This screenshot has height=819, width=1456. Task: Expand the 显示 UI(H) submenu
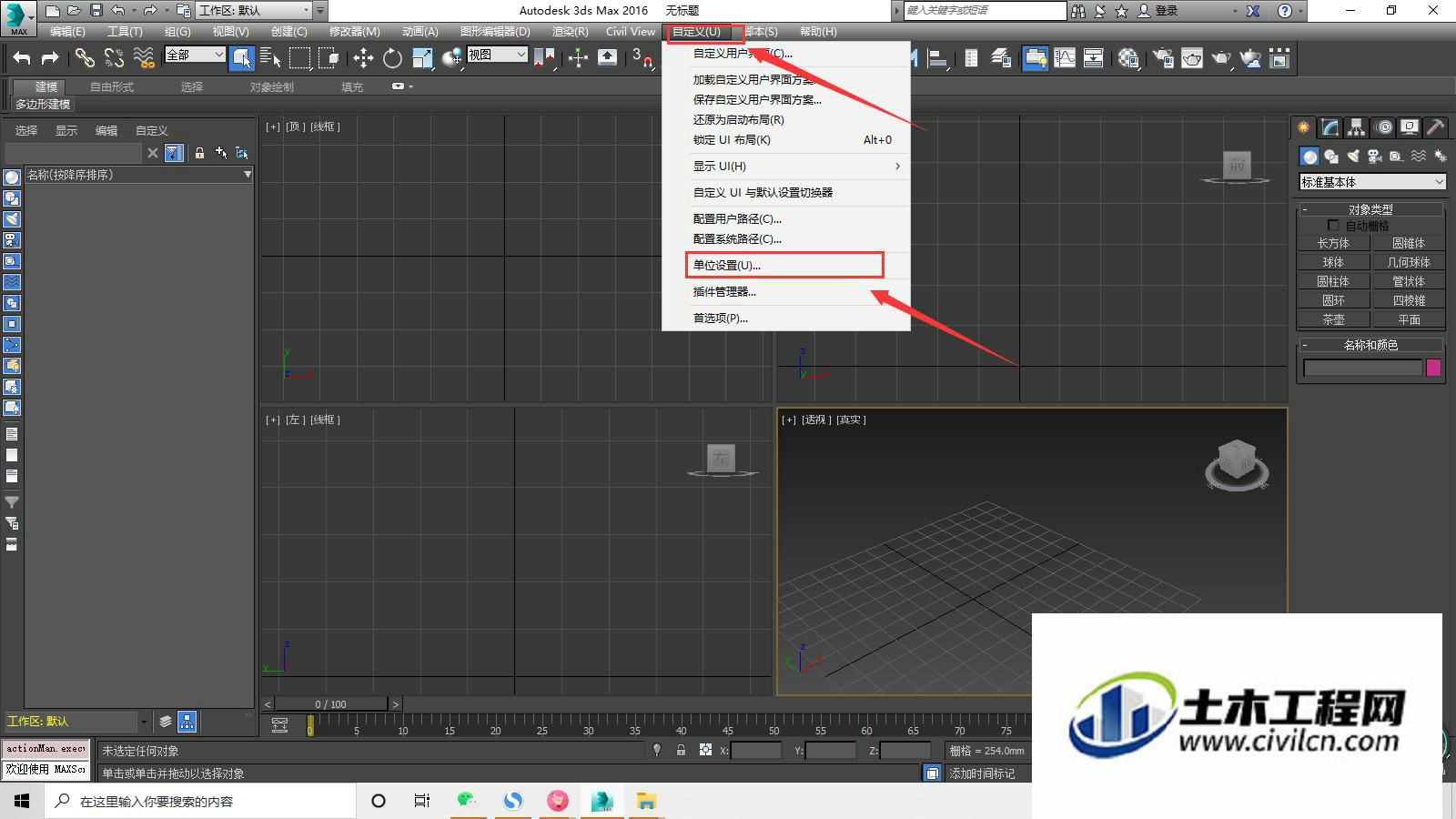pyautogui.click(x=786, y=166)
